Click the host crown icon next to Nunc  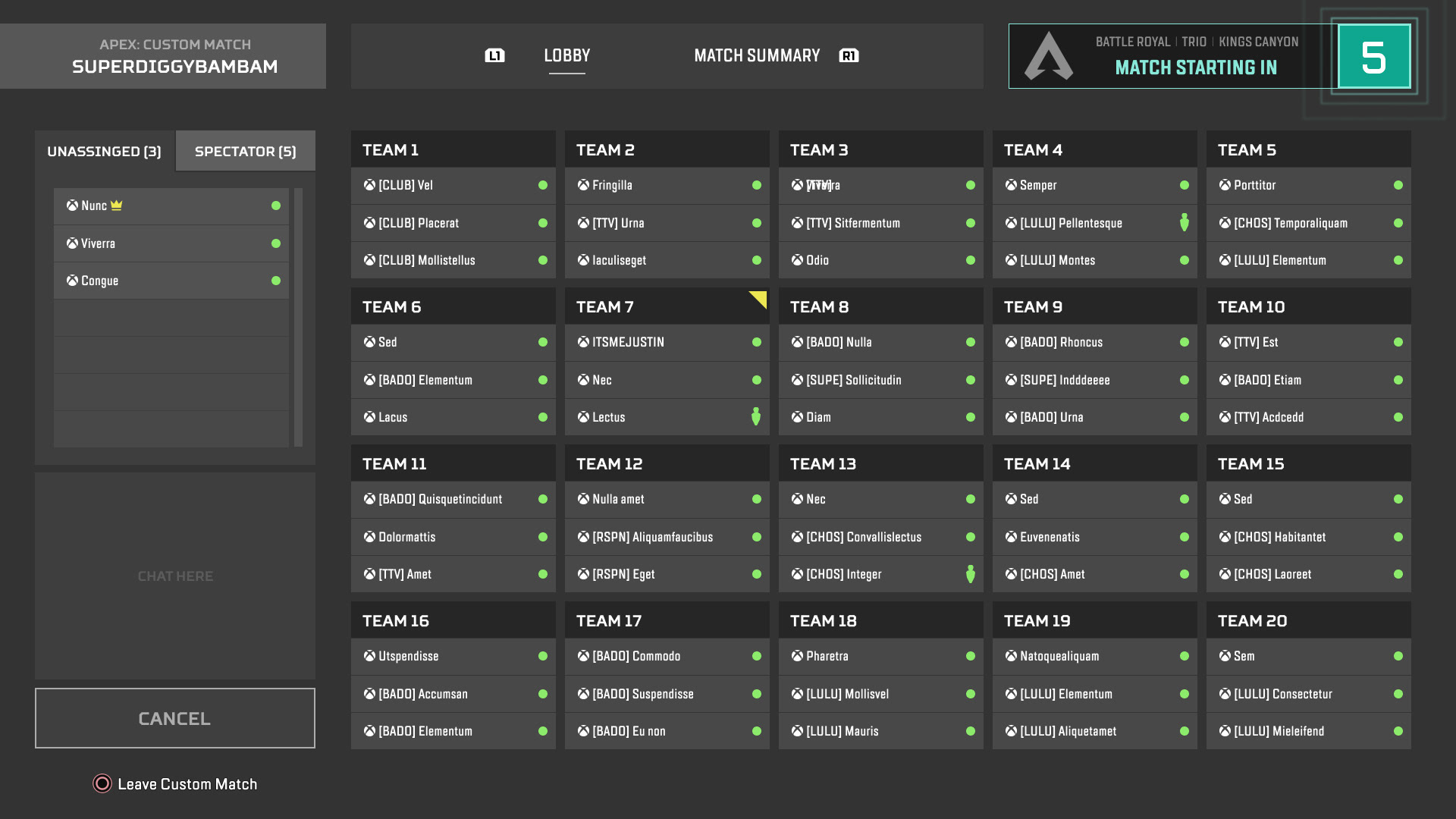point(116,206)
